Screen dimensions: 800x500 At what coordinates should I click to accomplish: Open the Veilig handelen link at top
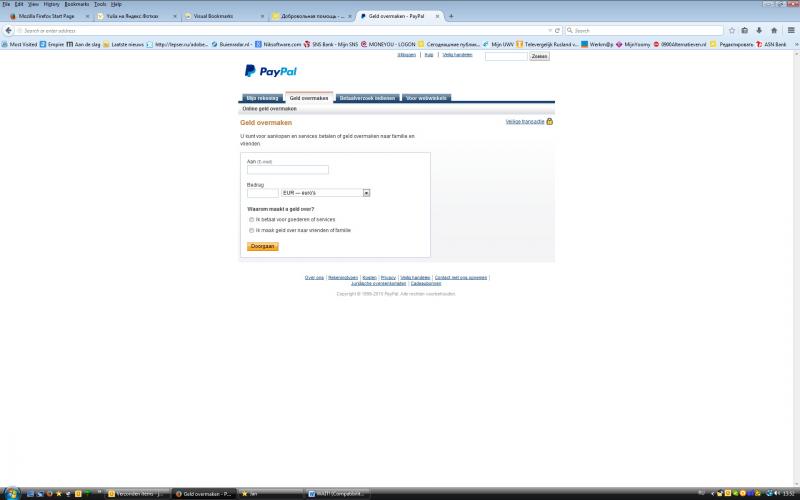[x=457, y=55]
